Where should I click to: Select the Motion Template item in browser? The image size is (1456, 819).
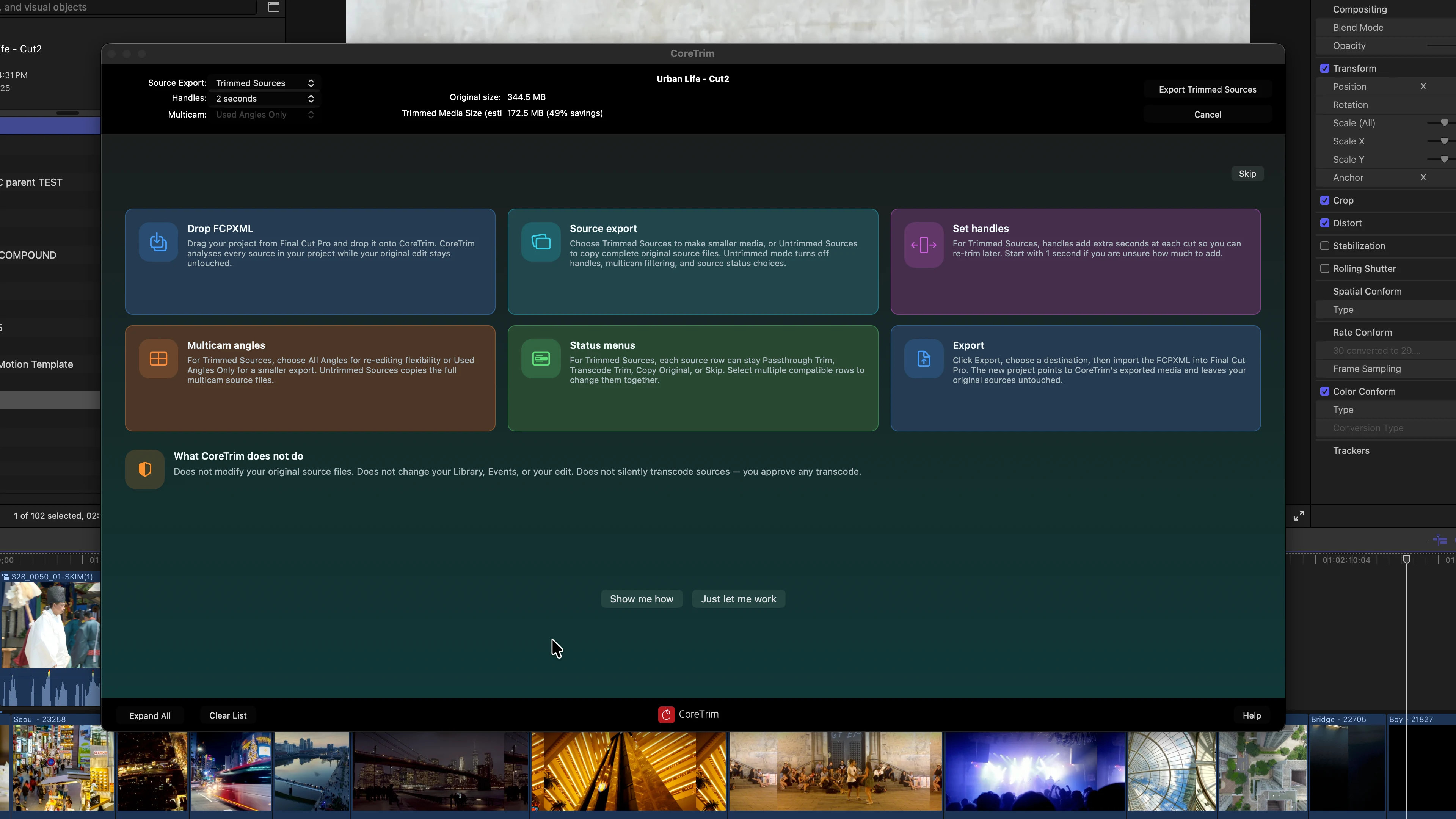point(37,364)
